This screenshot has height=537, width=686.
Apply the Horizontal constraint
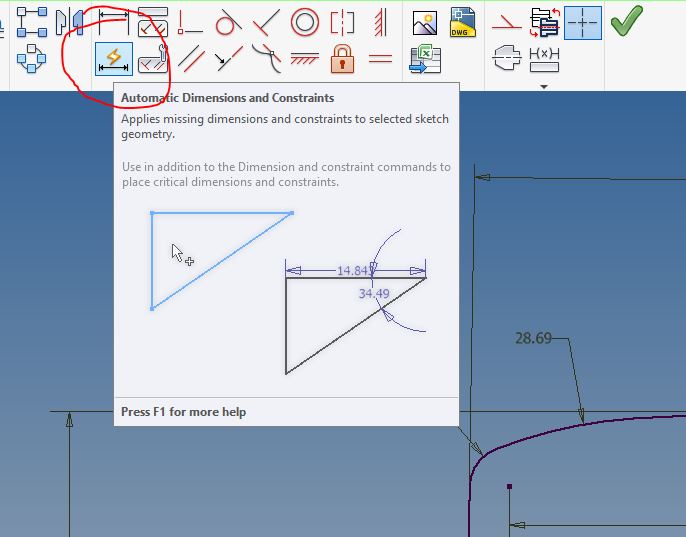pos(304,59)
